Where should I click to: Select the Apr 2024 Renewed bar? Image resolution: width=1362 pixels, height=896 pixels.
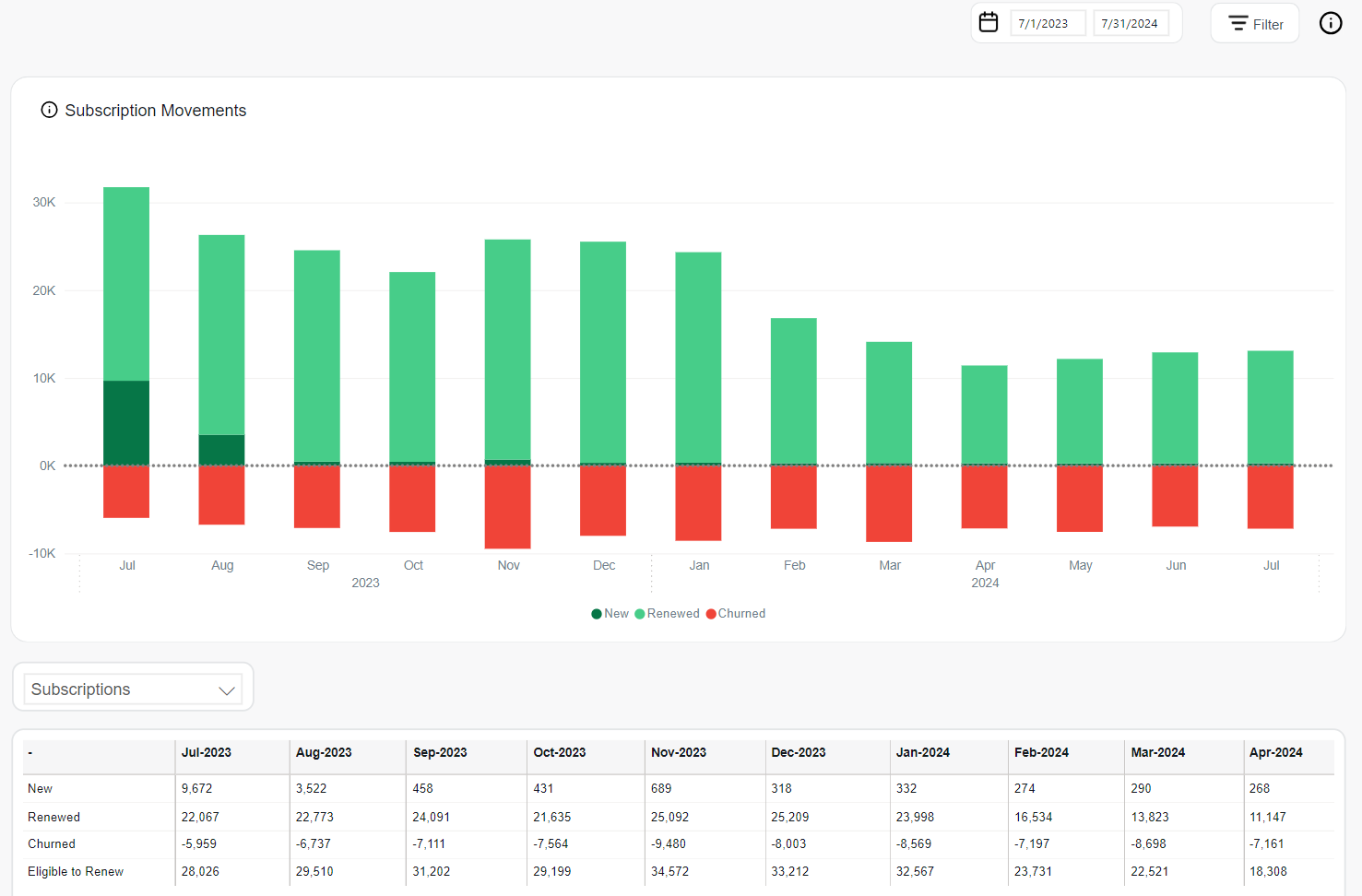[x=984, y=415]
